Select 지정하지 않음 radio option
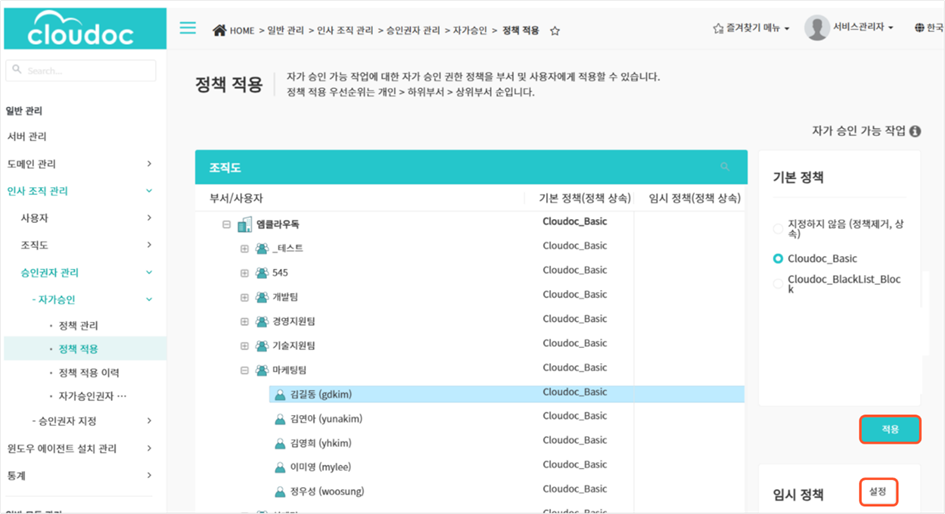Screen dimensions: 945x514 pos(778,228)
